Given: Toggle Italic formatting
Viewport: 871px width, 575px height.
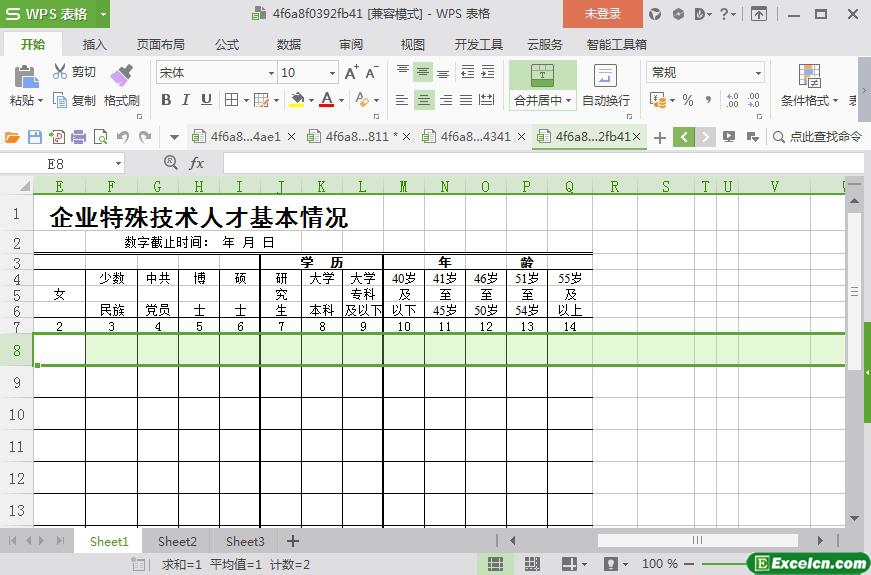Looking at the screenshot, I should [186, 100].
